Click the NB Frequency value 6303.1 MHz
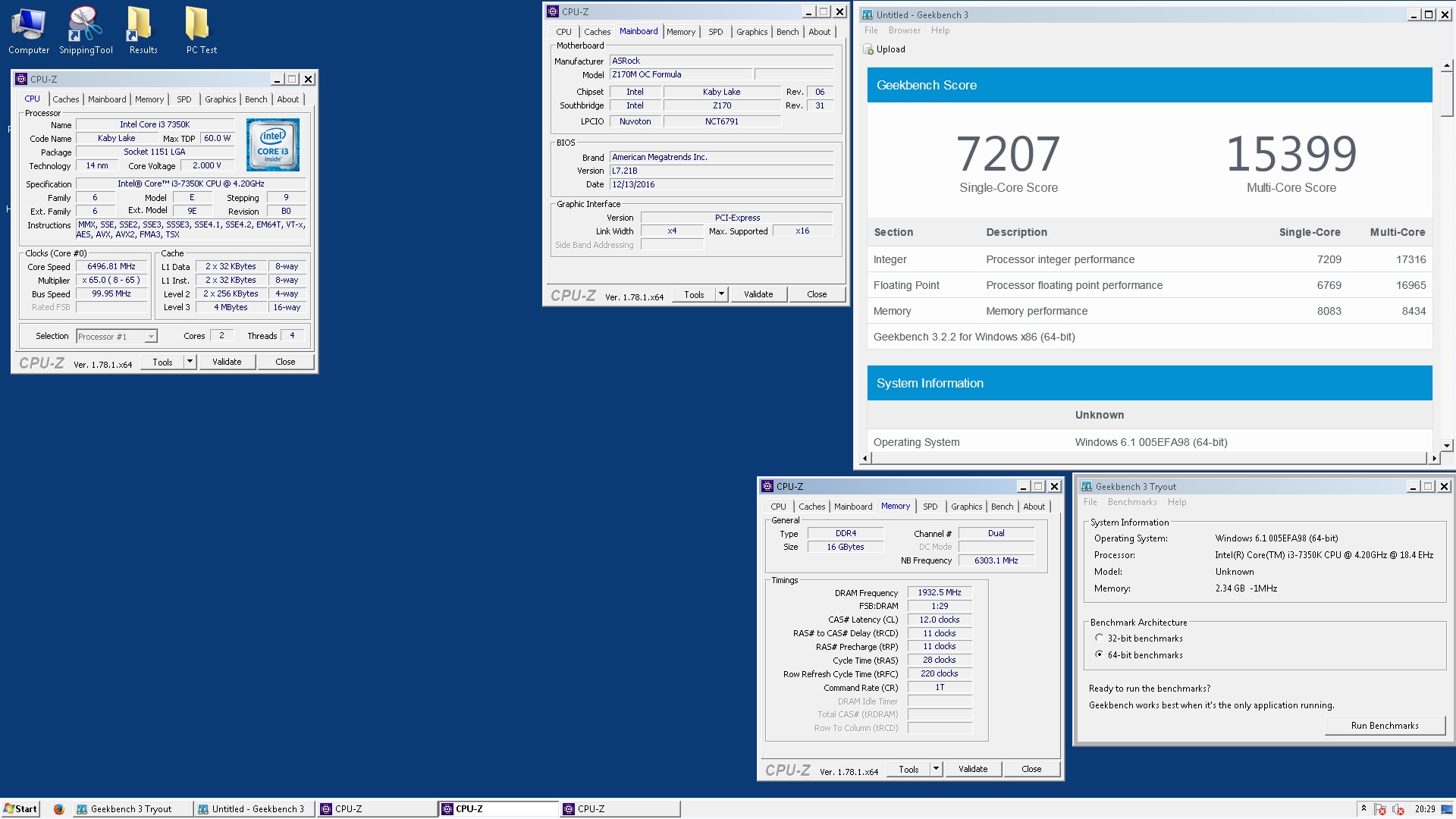 pyautogui.click(x=996, y=560)
